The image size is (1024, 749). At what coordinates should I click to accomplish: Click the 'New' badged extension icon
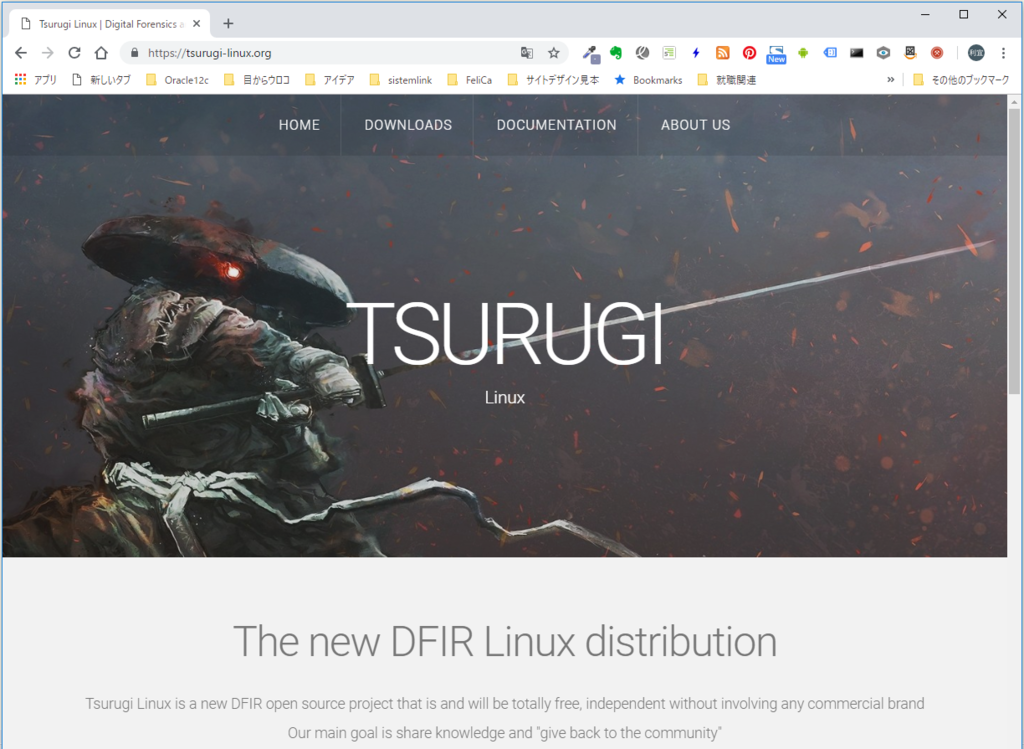pos(776,53)
